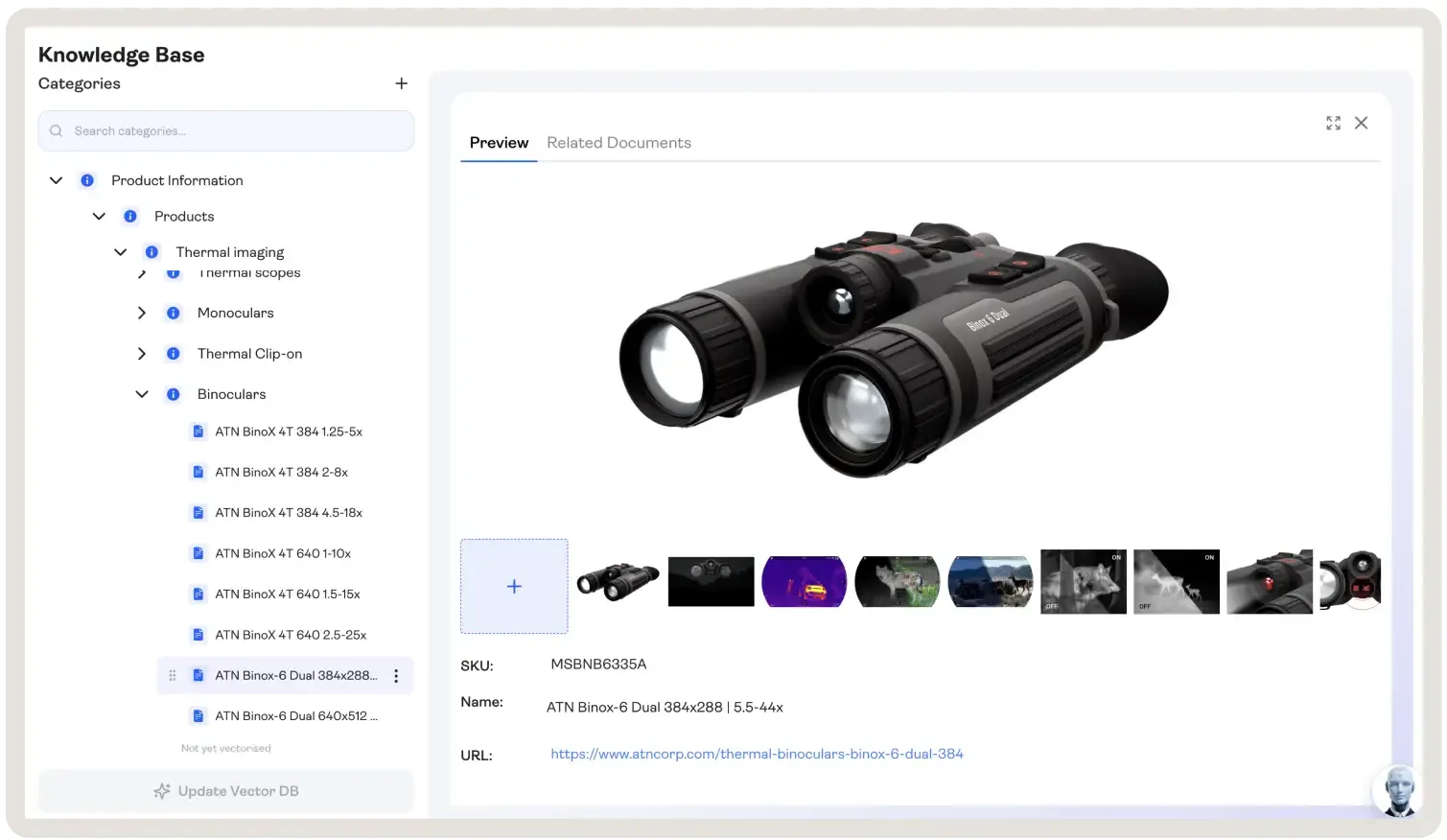Select the wolf image thumbnail
Screen dimensions: 1447x840
[897, 581]
